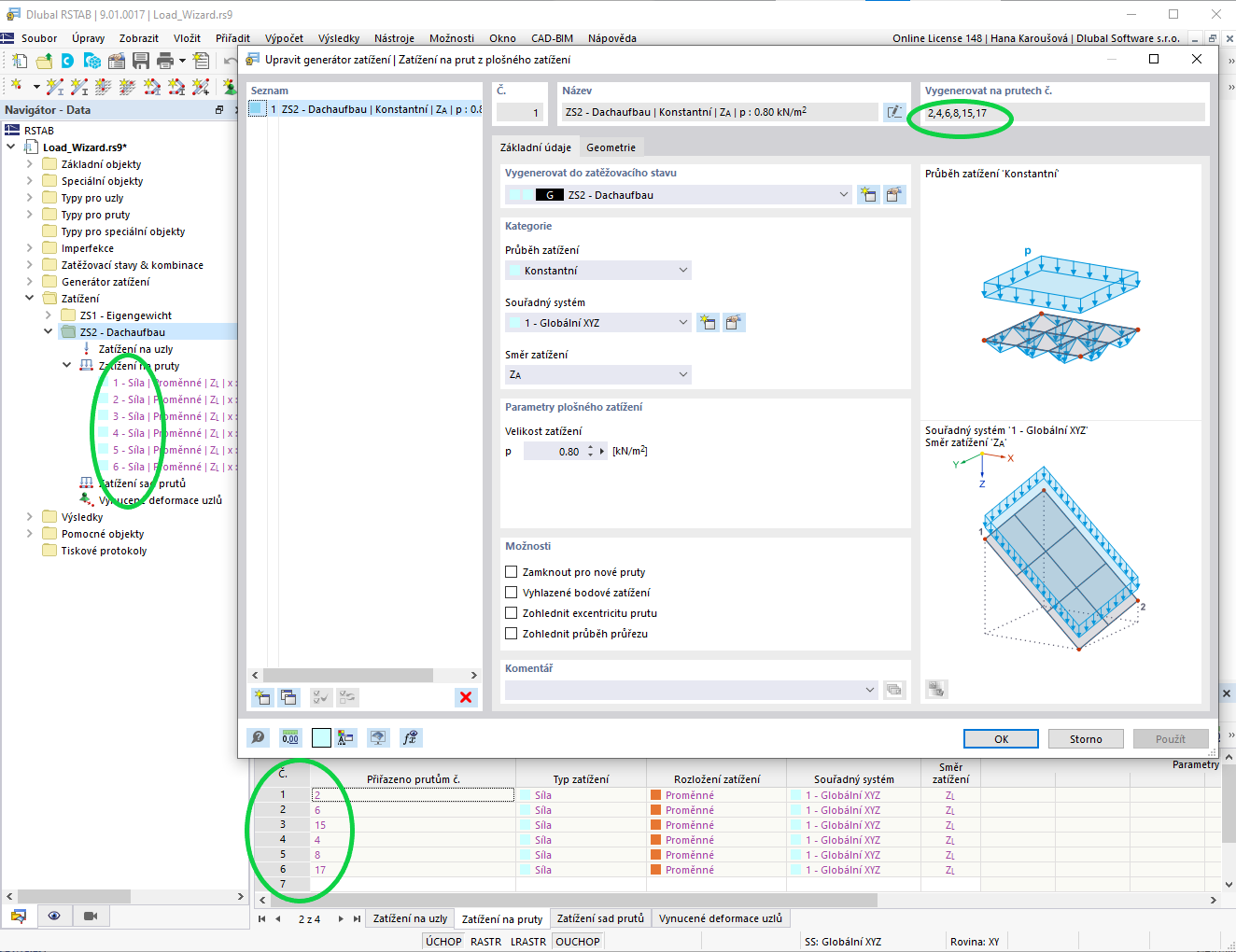Open a file with the folder icon
The height and width of the screenshot is (952, 1236).
44,61
